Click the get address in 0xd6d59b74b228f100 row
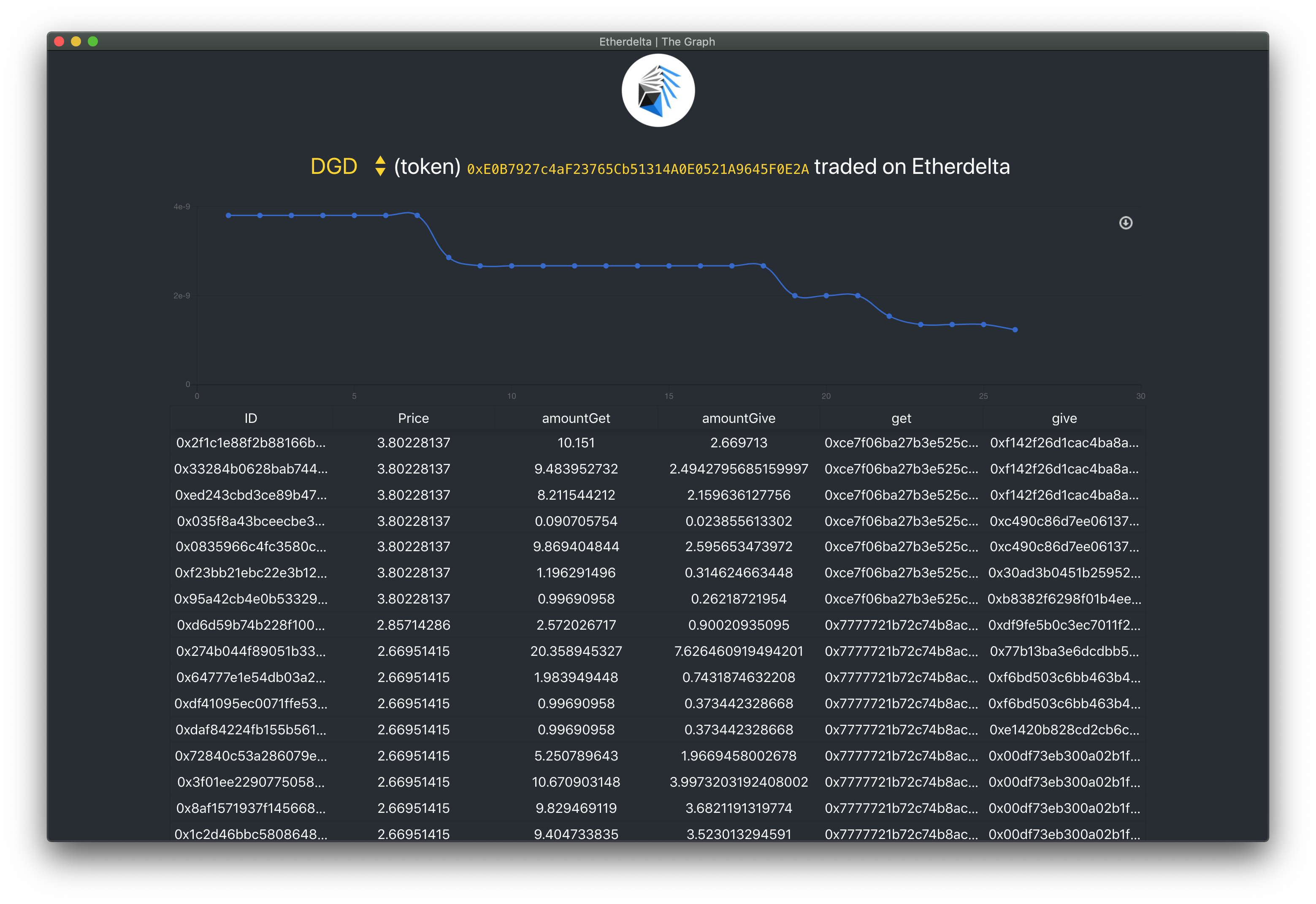This screenshot has height=904, width=1316. (x=901, y=625)
